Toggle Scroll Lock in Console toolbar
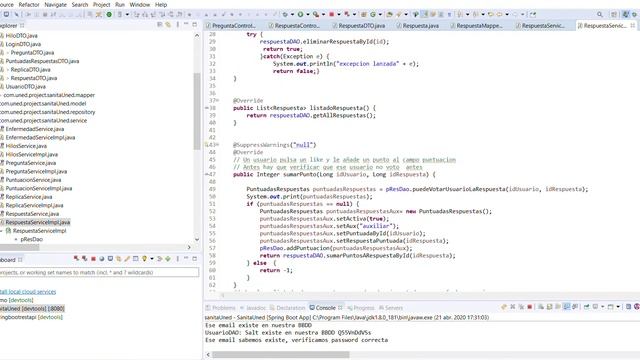 pos(549,307)
